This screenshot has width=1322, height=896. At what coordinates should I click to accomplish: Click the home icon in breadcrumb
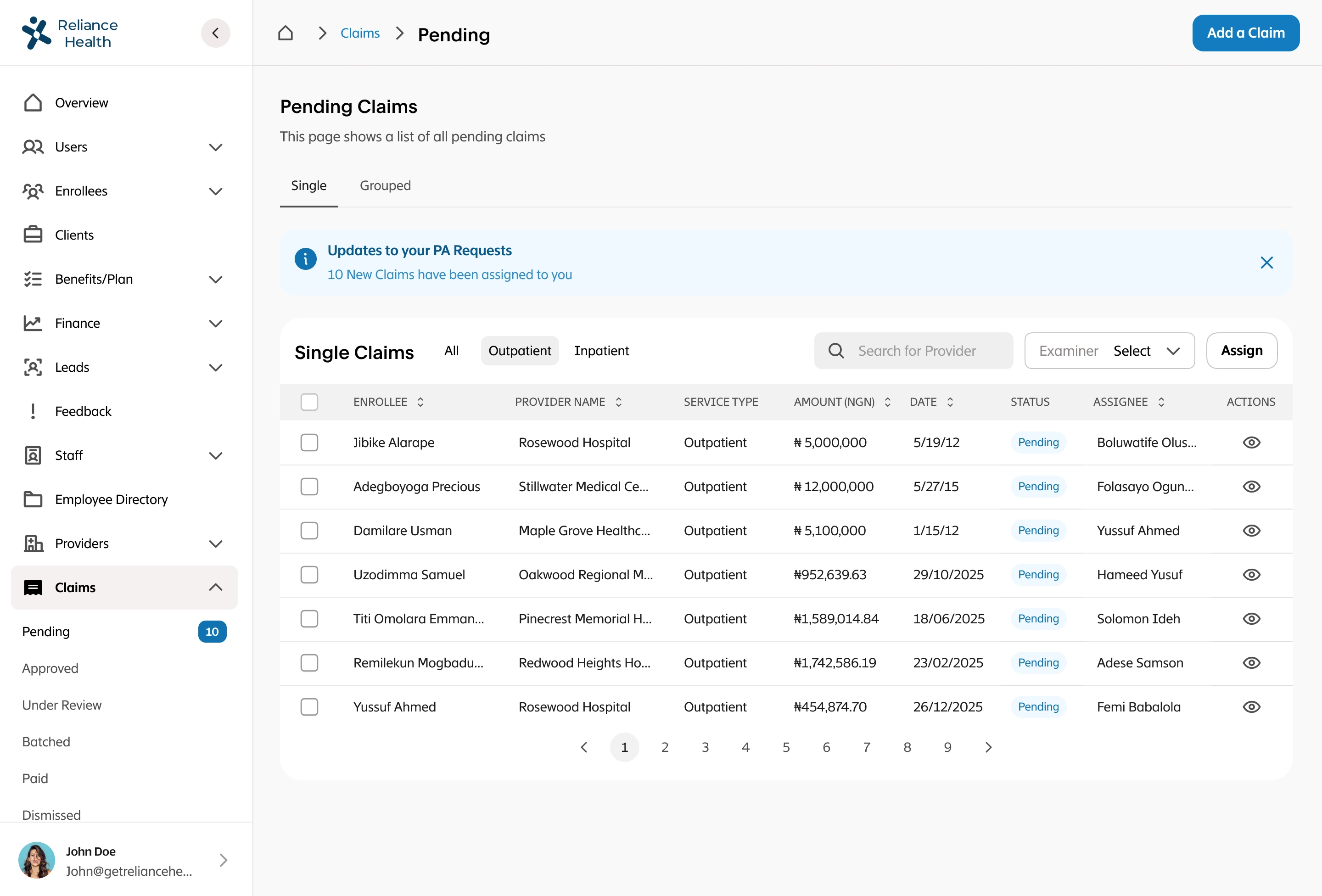pyautogui.click(x=286, y=33)
